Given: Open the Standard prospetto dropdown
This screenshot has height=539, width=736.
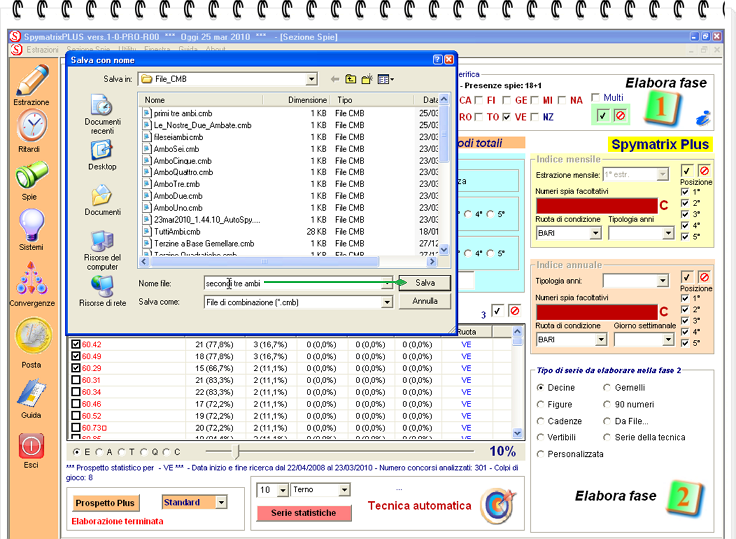Looking at the screenshot, I should click(x=221, y=502).
